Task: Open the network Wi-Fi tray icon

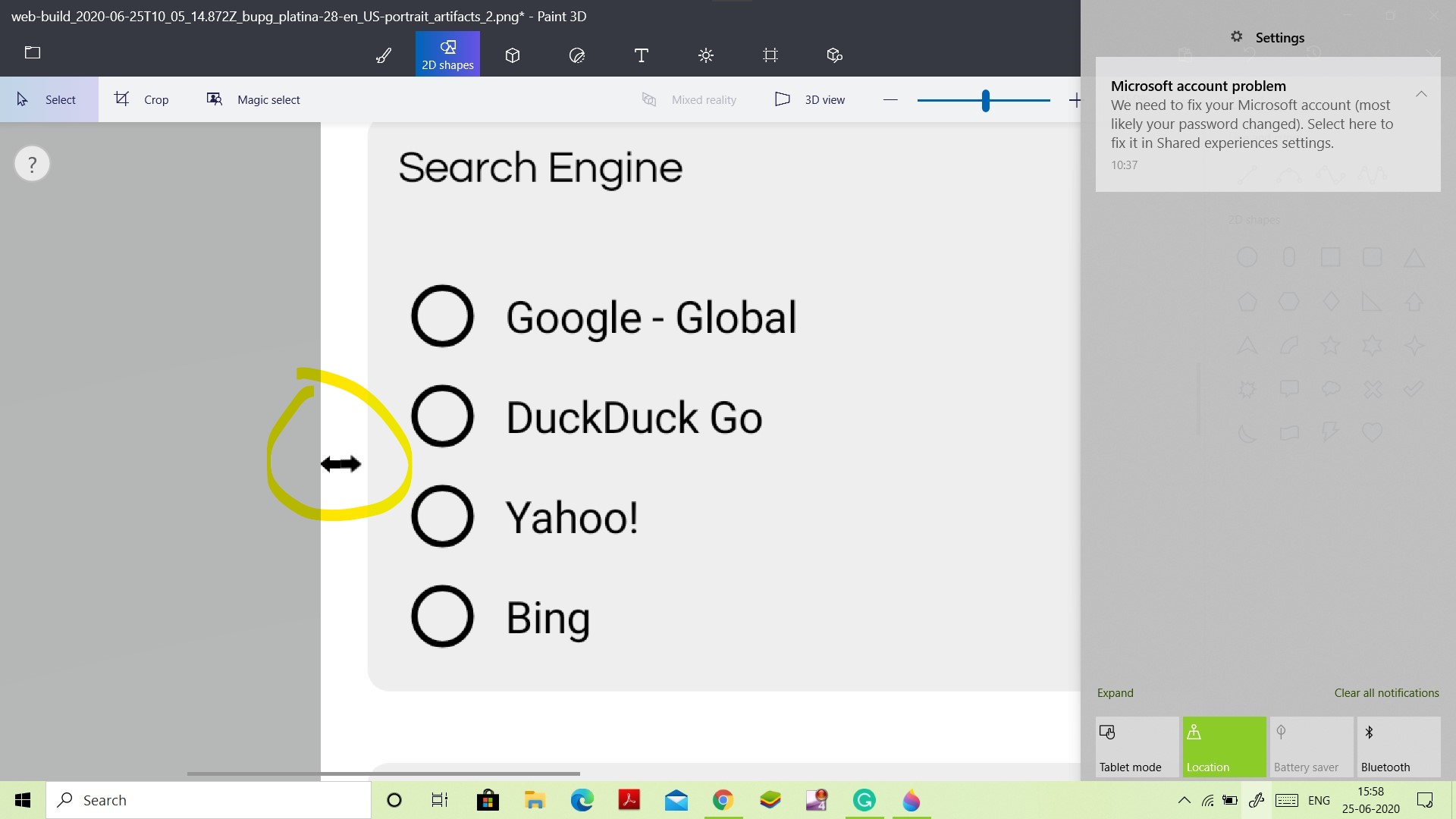Action: (1207, 800)
